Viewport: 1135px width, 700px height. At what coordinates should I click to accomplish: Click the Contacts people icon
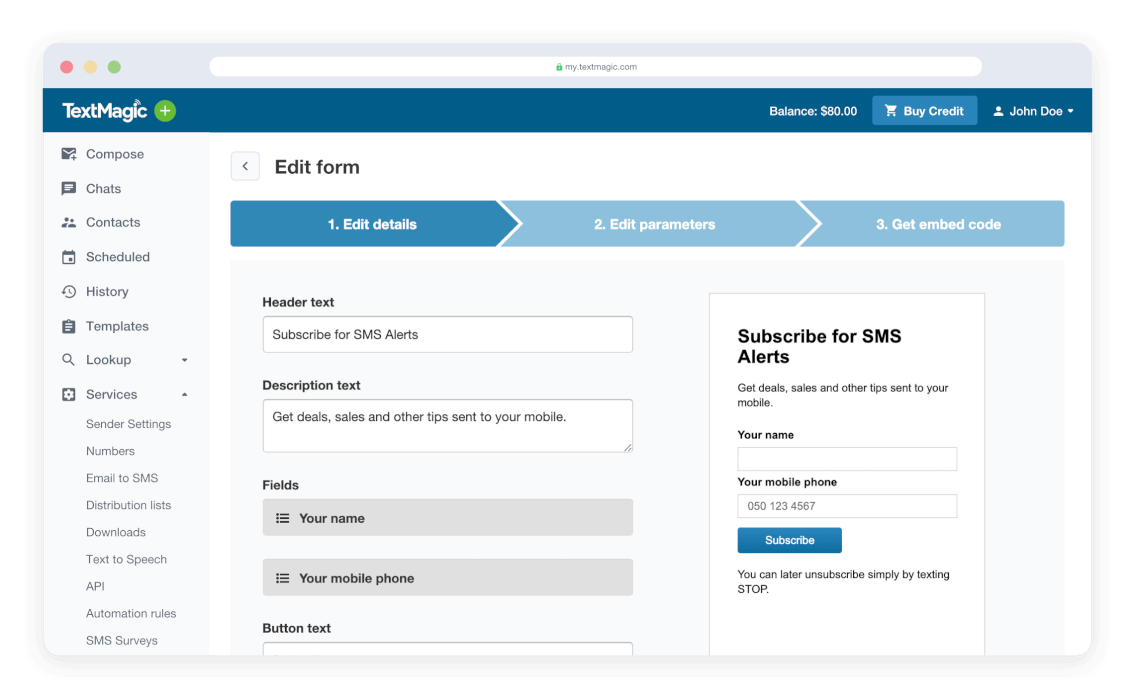(x=69, y=223)
